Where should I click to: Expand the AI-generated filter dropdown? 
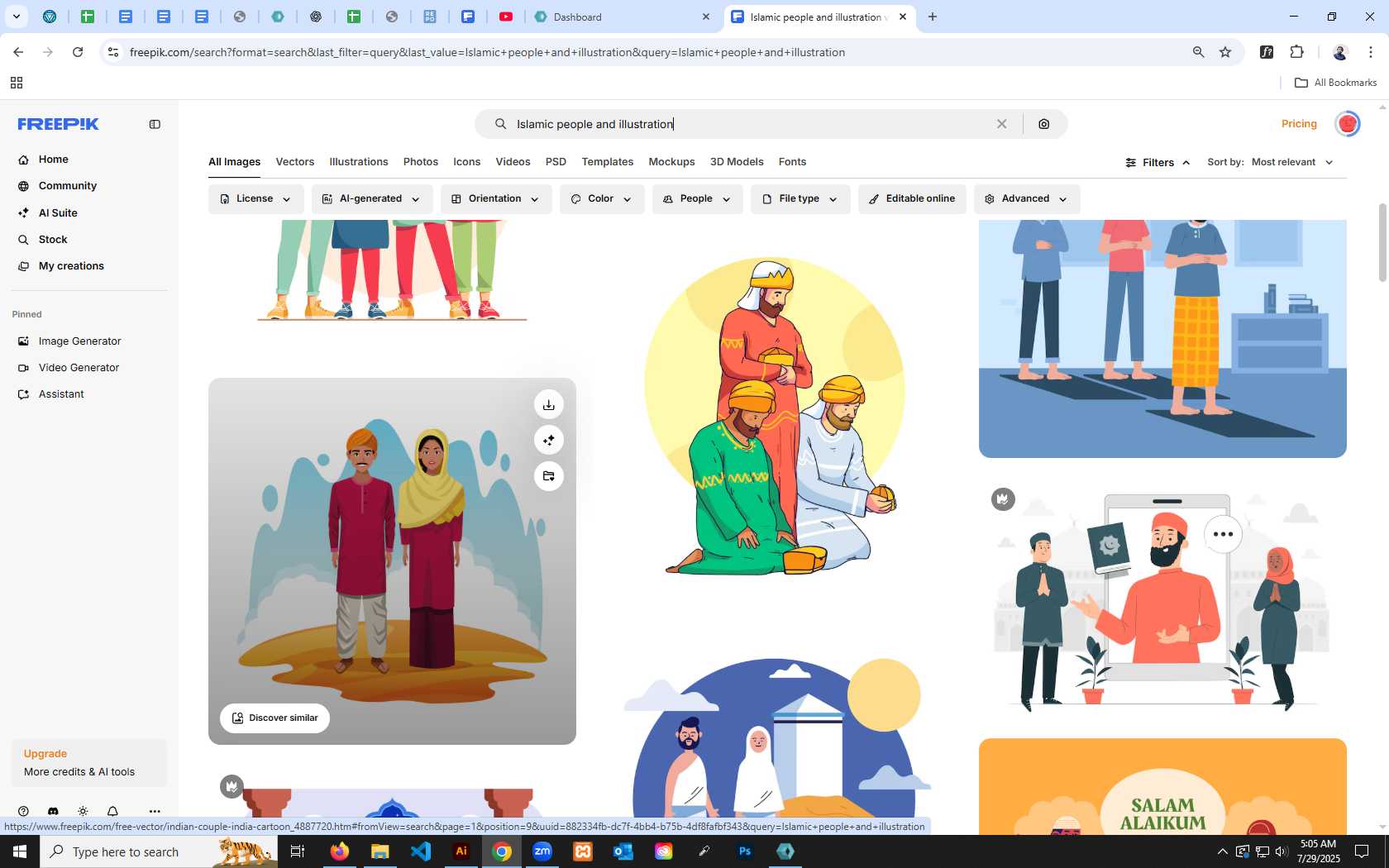pyautogui.click(x=372, y=199)
